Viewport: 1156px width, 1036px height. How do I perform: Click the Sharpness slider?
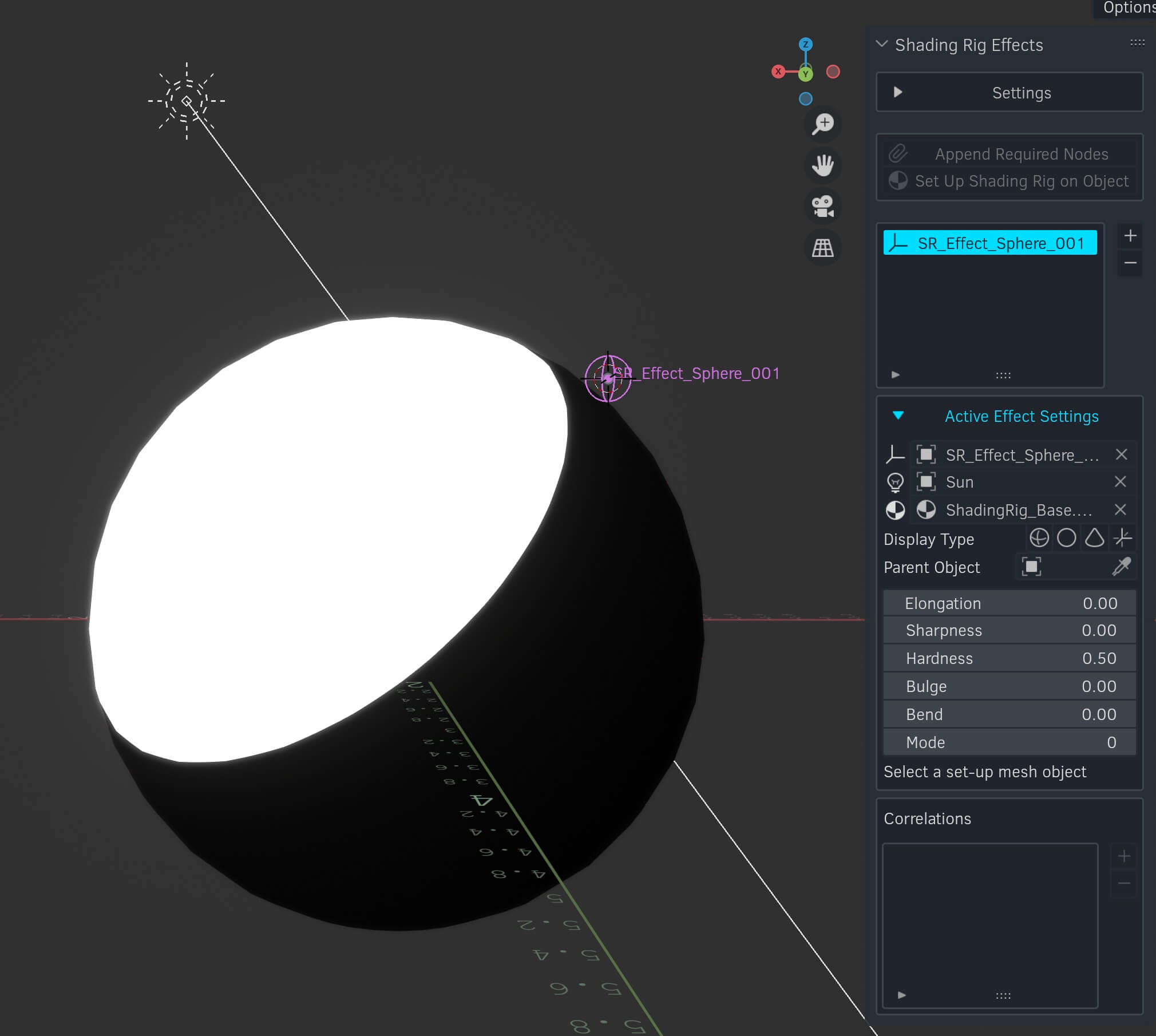[x=1009, y=630]
